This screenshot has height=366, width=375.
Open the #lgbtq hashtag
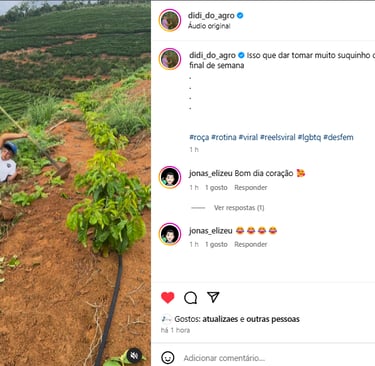[x=309, y=137]
